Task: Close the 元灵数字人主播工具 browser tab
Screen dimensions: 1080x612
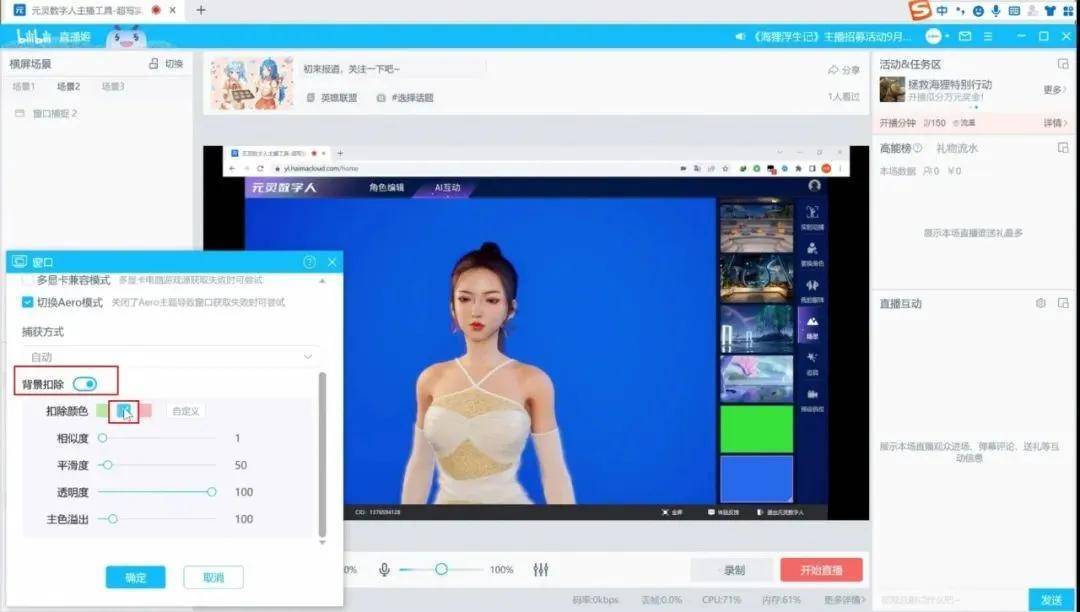Action: pyautogui.click(x=172, y=10)
